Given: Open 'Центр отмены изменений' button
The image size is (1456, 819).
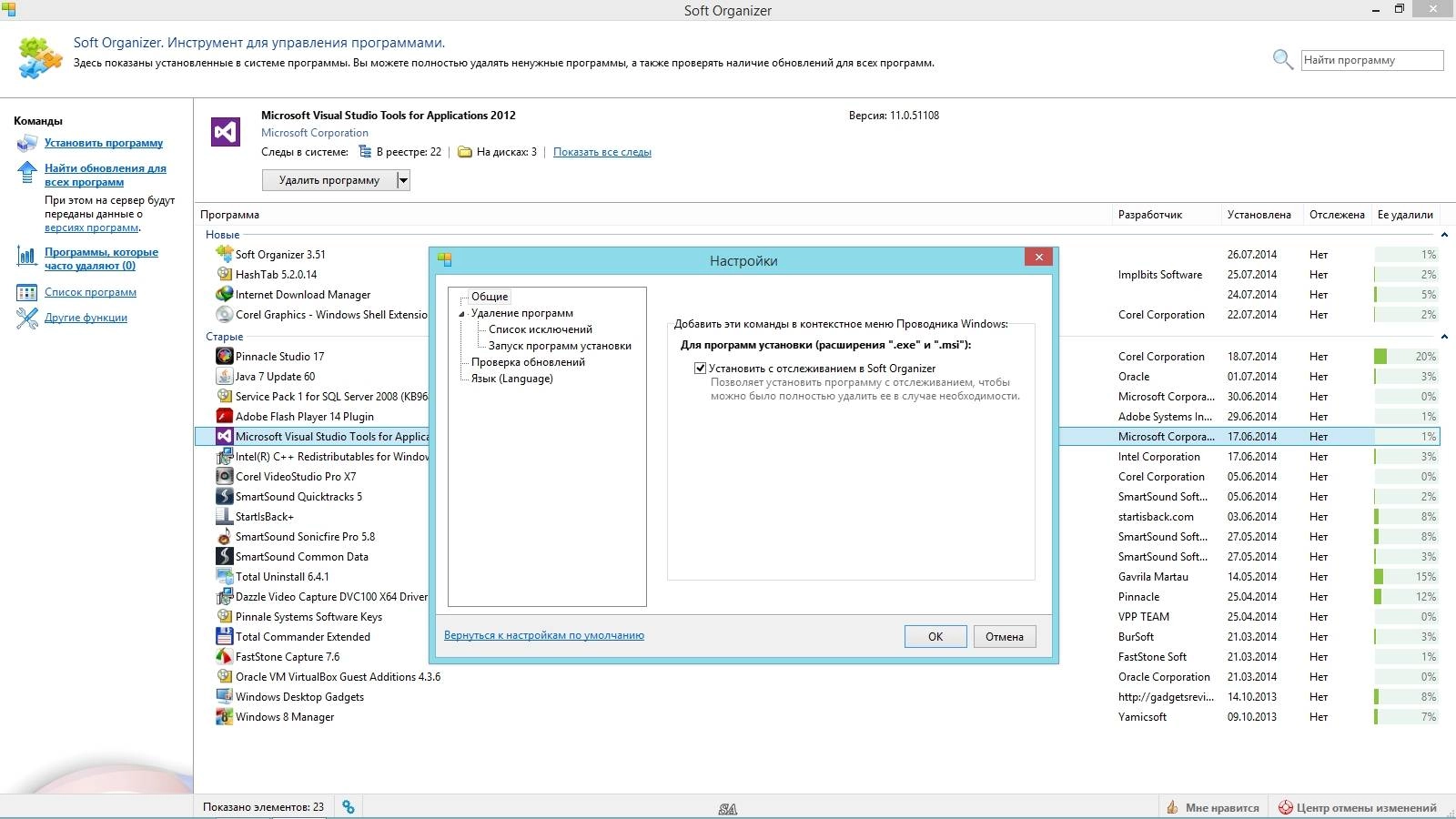Looking at the screenshot, I should coord(1358,807).
